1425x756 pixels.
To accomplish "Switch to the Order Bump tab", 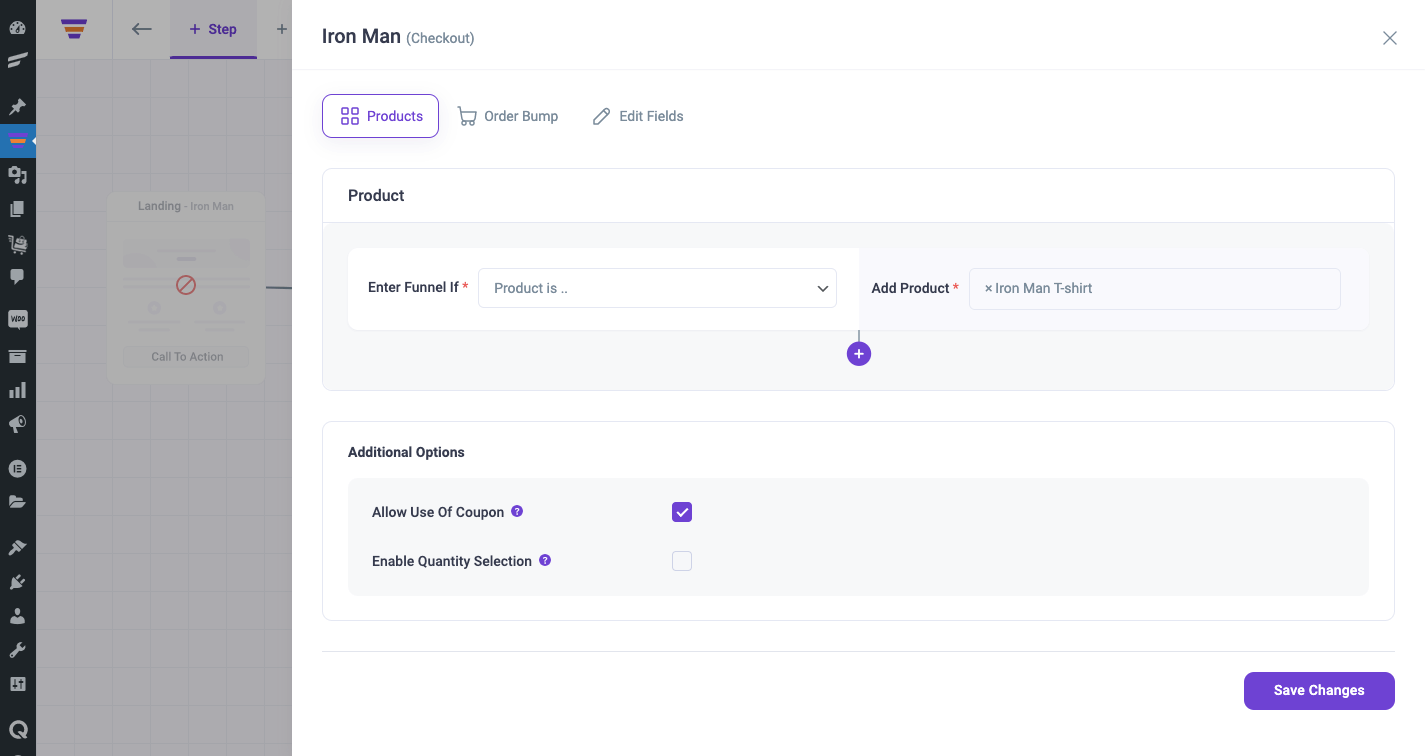I will pyautogui.click(x=508, y=116).
